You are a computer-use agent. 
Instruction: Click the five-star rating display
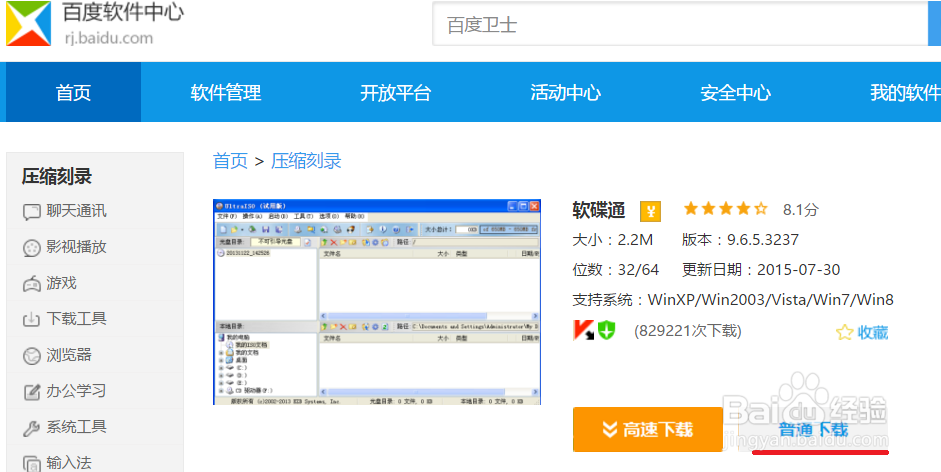click(726, 209)
